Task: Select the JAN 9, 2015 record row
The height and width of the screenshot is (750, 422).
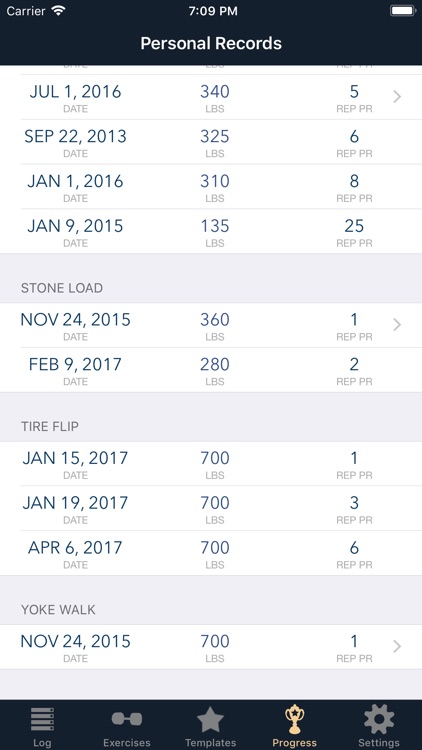Action: tap(211, 232)
